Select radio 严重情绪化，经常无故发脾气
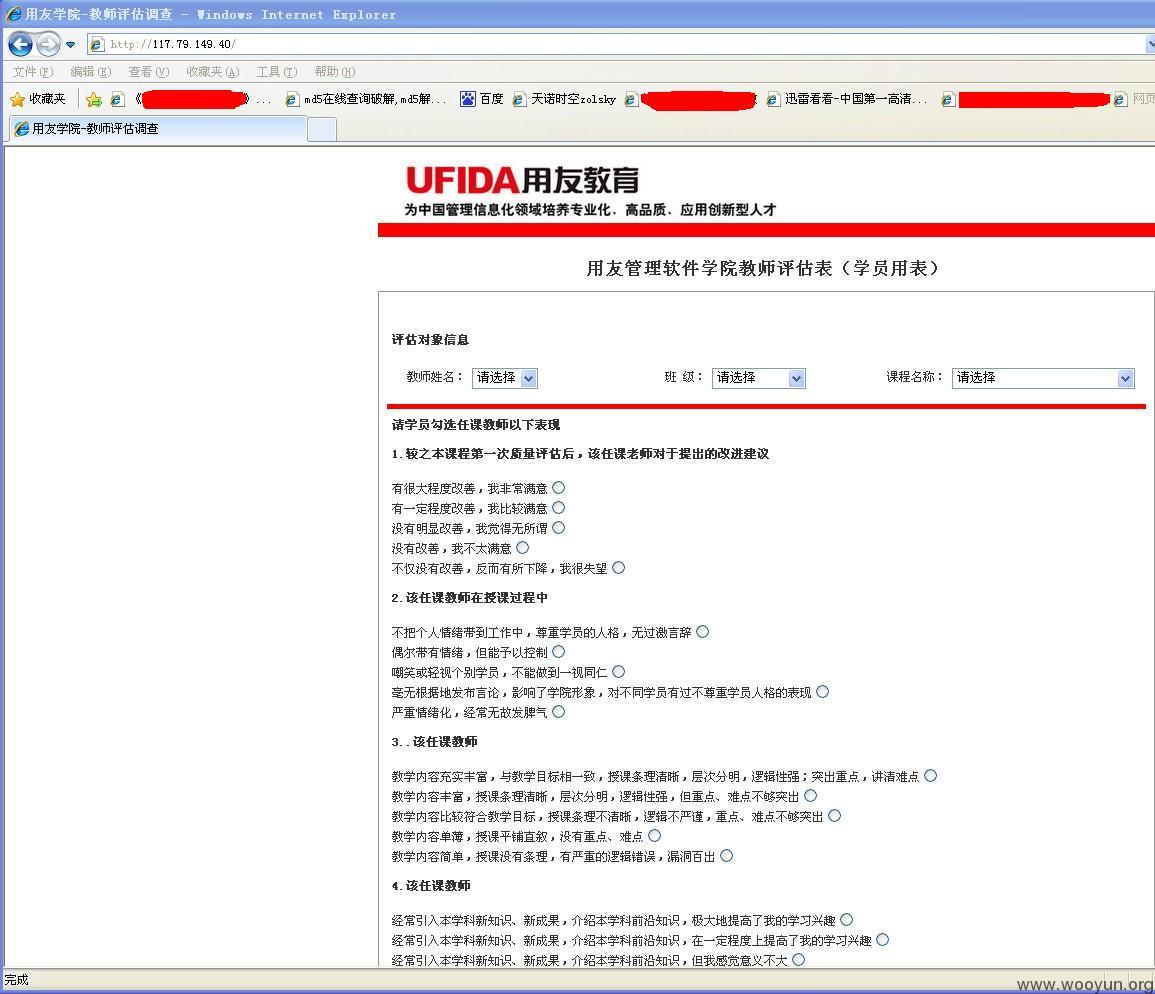The height and width of the screenshot is (994, 1155). 558,711
